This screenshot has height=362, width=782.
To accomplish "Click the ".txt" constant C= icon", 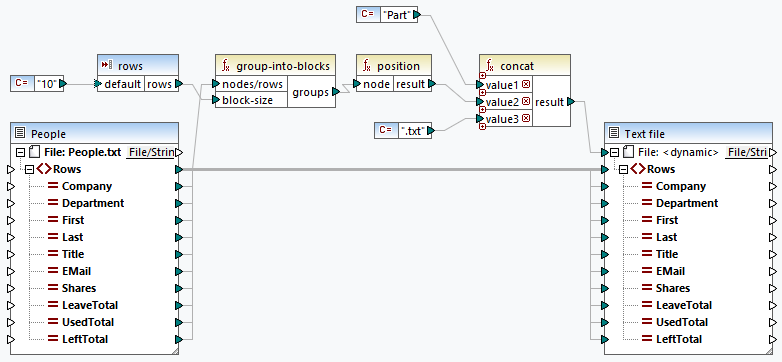I will tap(386, 130).
